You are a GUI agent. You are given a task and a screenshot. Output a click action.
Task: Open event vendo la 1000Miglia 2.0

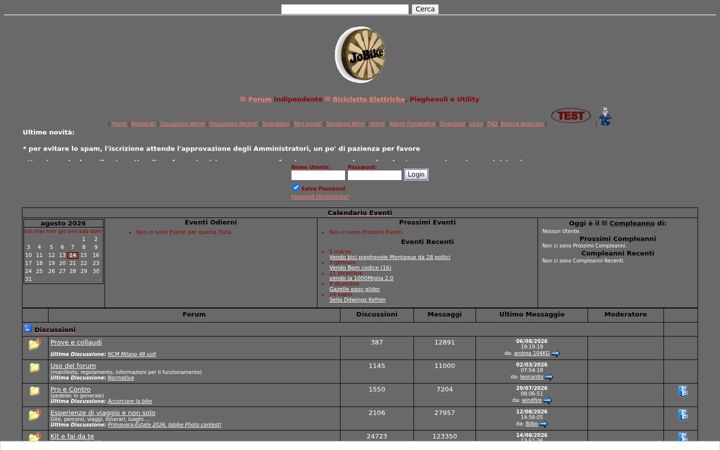pos(361,278)
